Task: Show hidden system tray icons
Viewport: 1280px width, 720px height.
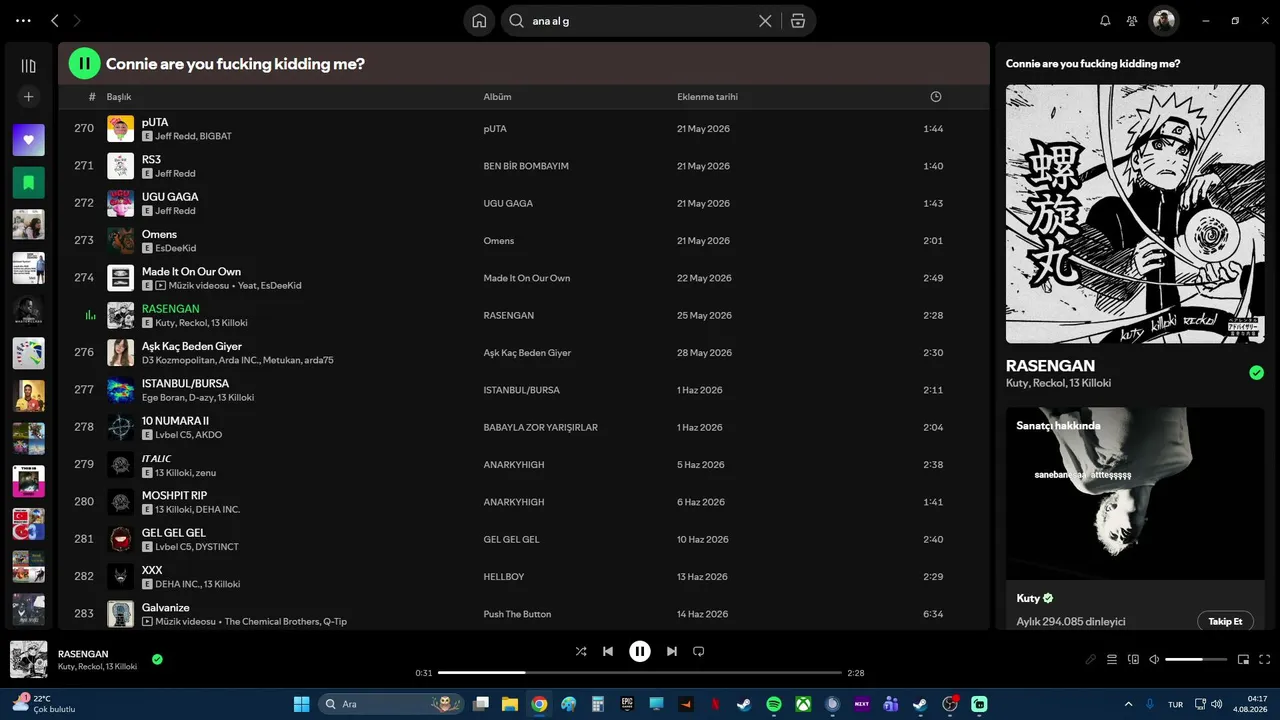Action: tap(1129, 704)
